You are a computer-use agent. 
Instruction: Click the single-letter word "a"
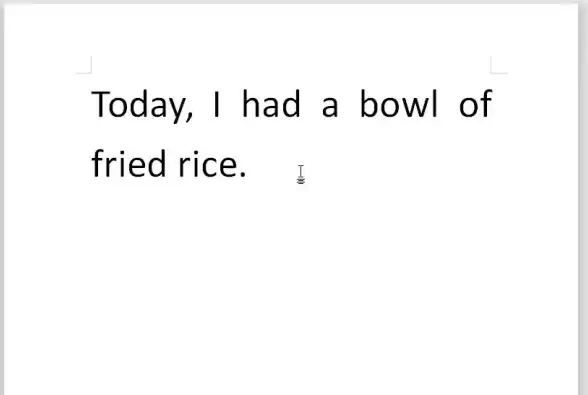(330, 107)
